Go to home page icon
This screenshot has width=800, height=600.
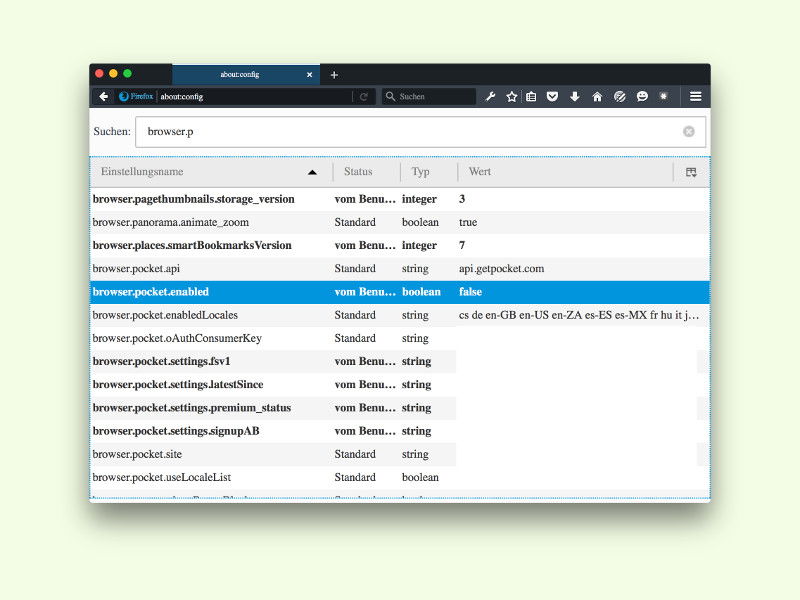tap(597, 96)
